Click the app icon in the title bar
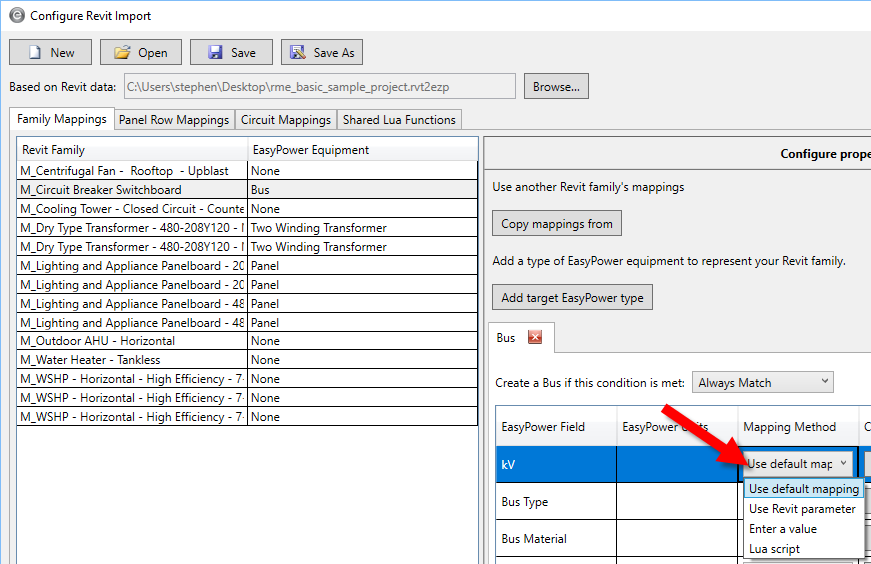The image size is (871, 564). click(16, 15)
